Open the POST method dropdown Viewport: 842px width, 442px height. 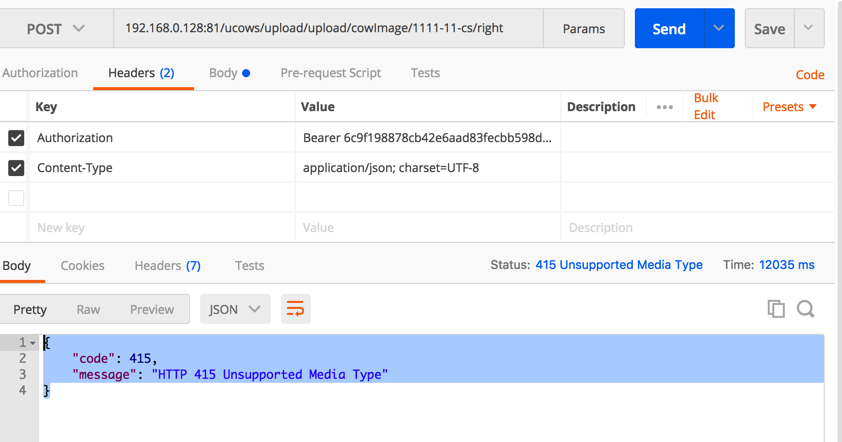click(56, 29)
